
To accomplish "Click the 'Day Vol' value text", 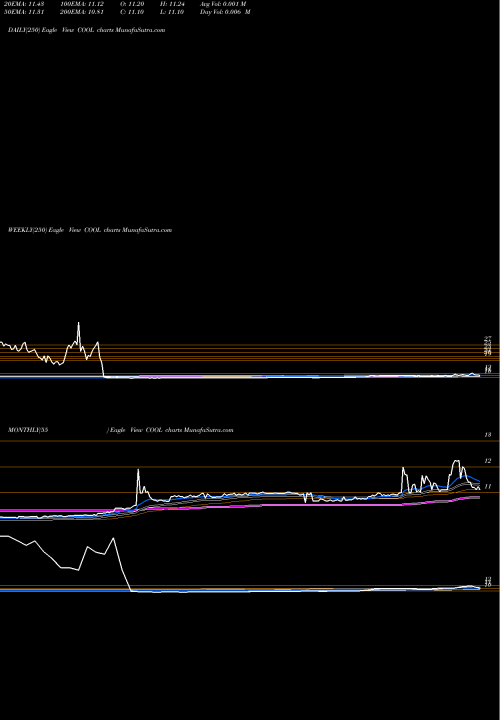I will tap(225, 12).
